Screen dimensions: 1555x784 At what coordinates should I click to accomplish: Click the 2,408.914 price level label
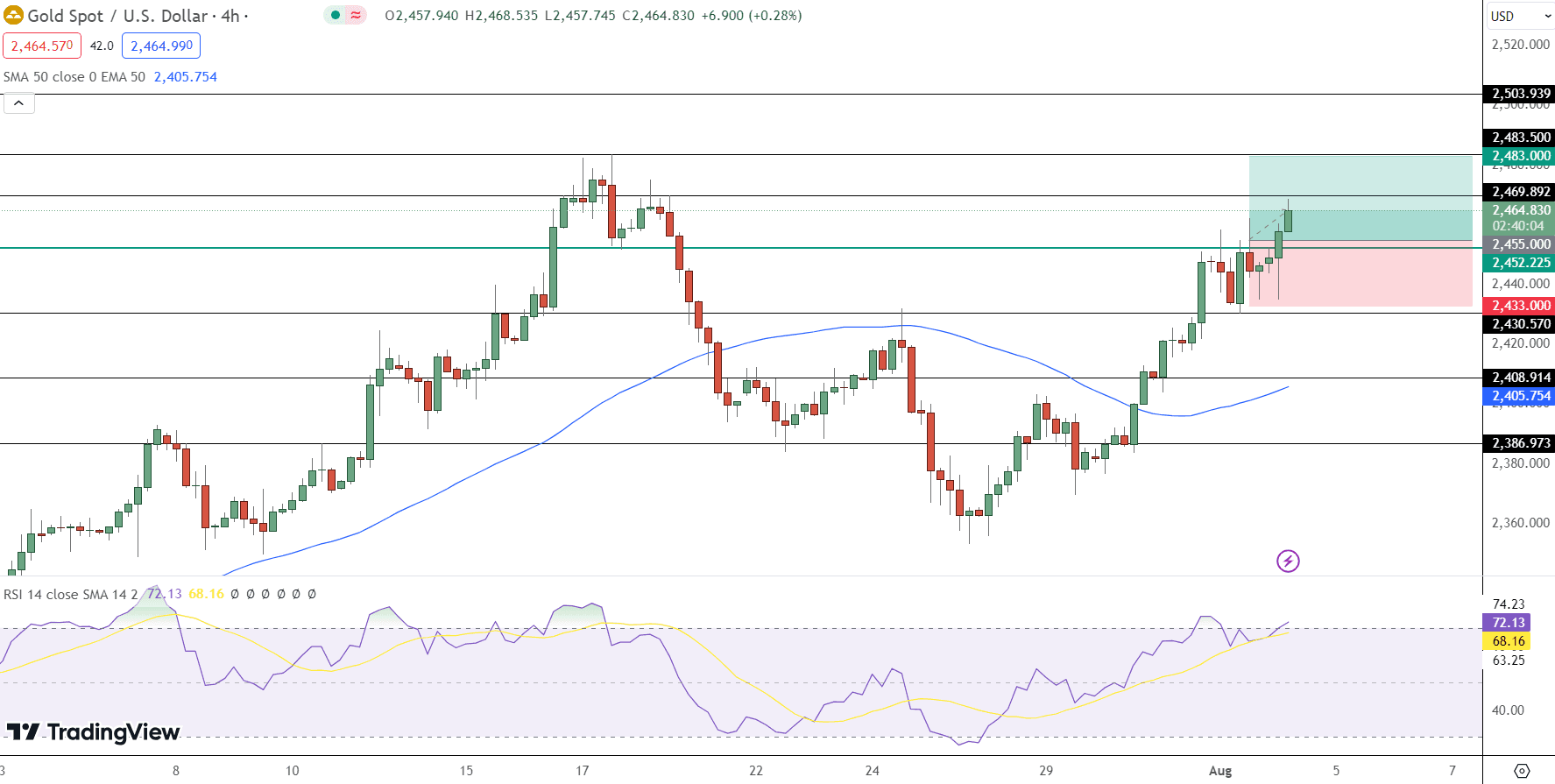pyautogui.click(x=1519, y=378)
